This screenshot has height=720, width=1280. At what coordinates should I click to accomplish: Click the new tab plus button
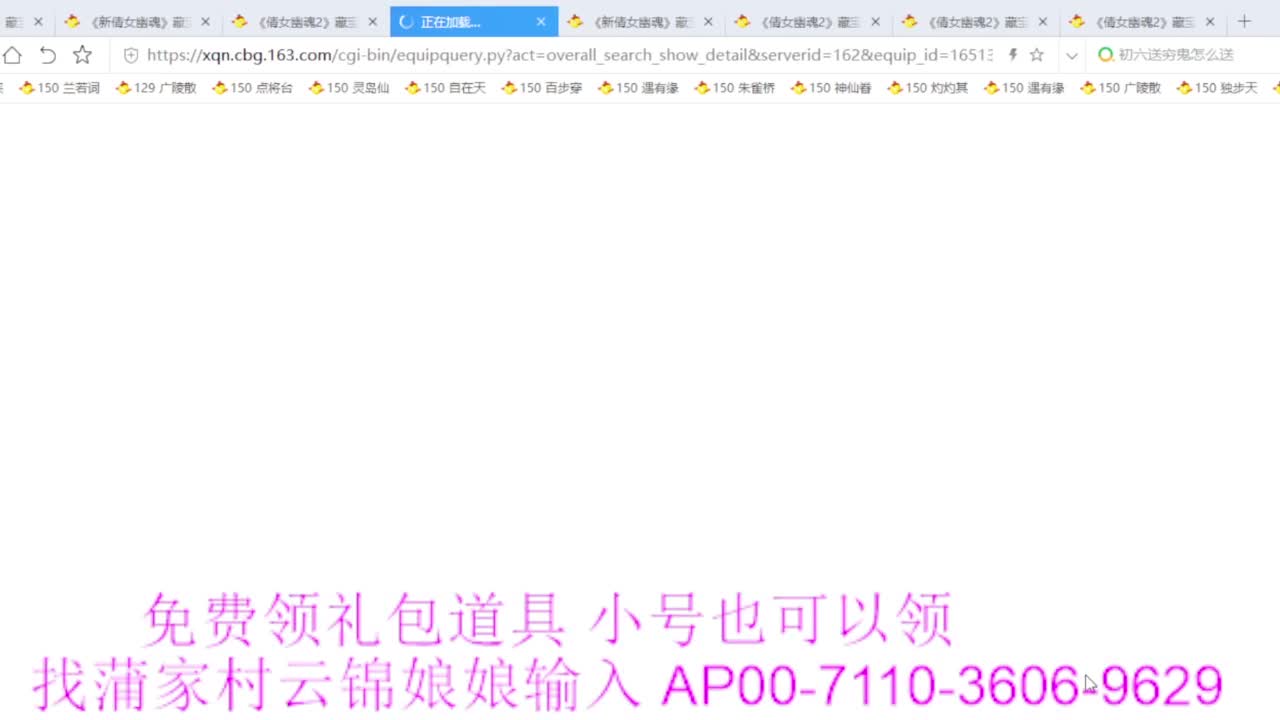click(x=1244, y=21)
